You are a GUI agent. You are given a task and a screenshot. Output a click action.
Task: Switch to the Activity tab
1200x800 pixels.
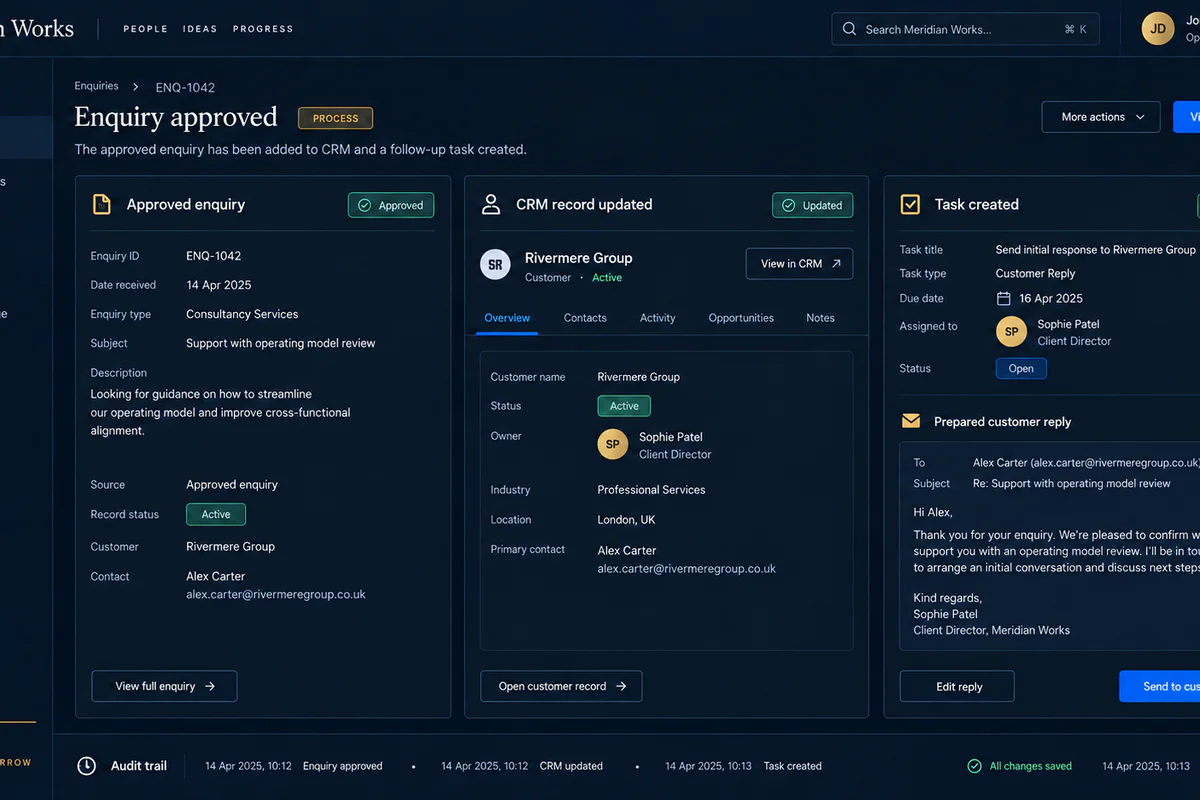point(657,318)
